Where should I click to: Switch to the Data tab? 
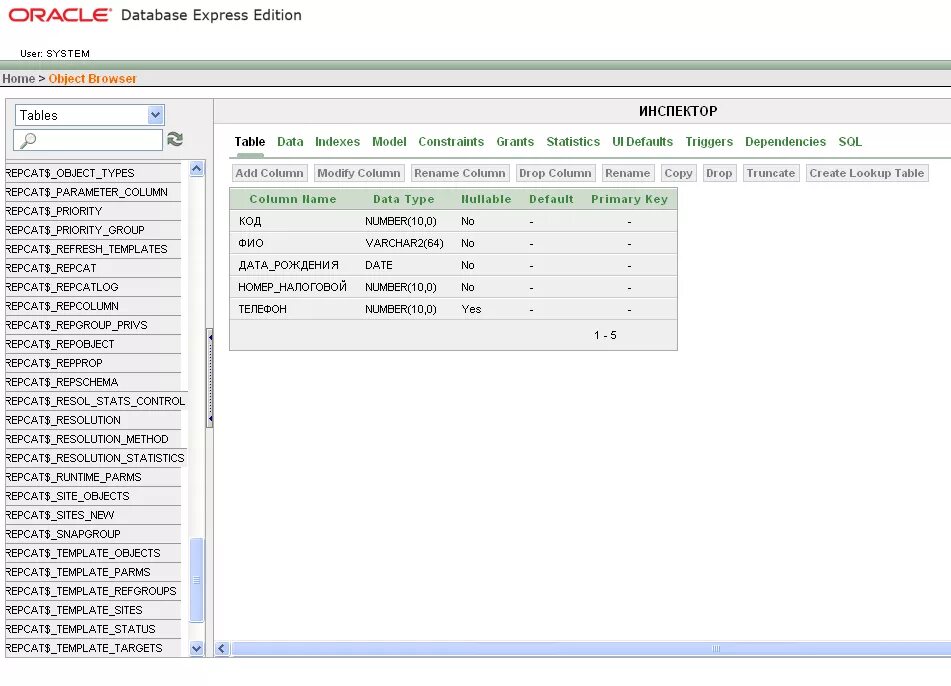click(x=290, y=141)
